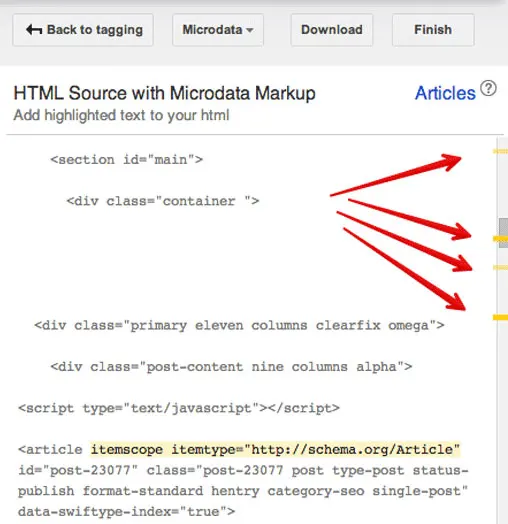Click the post-content nine columns div line

pos(231,367)
